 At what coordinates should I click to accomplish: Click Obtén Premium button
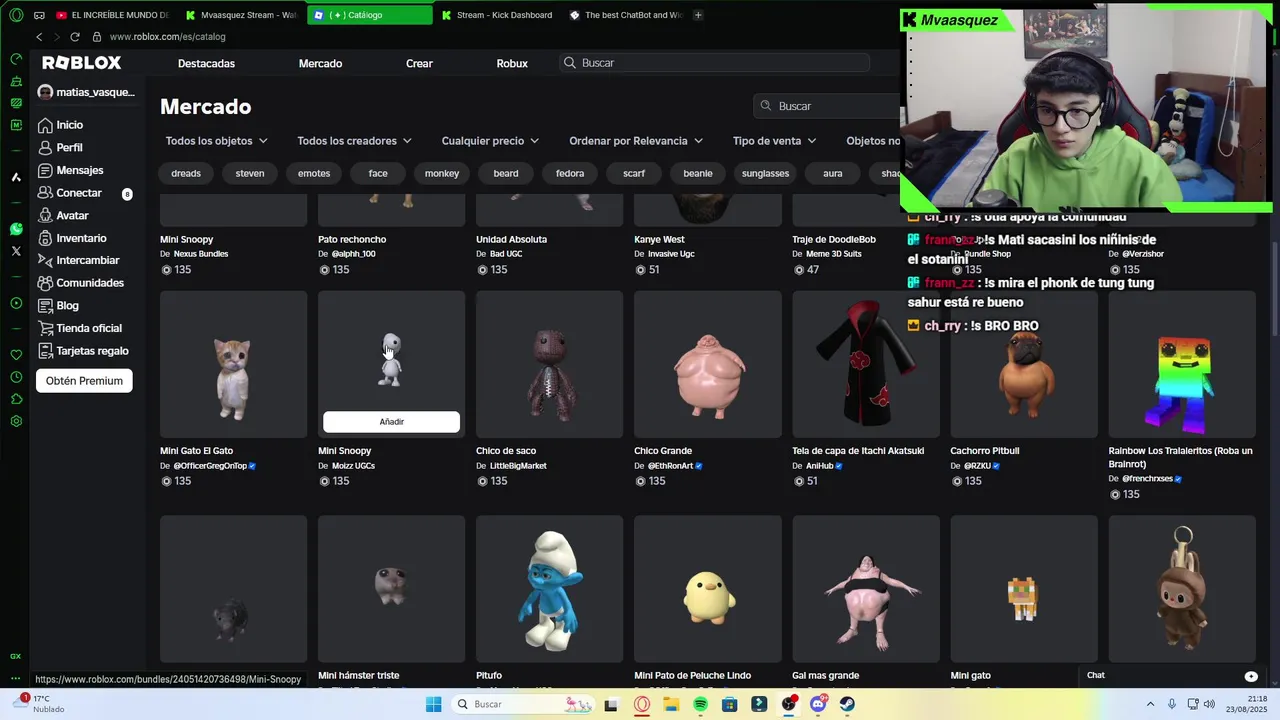click(84, 381)
